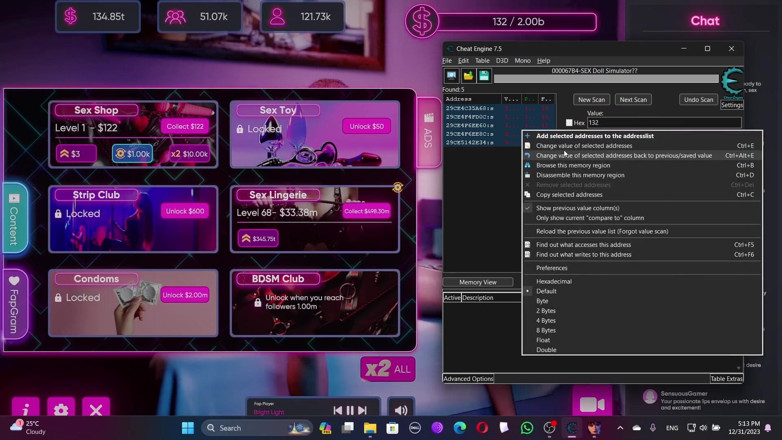The image size is (782, 440).
Task: Click the Windows Start button
Action: point(188,428)
